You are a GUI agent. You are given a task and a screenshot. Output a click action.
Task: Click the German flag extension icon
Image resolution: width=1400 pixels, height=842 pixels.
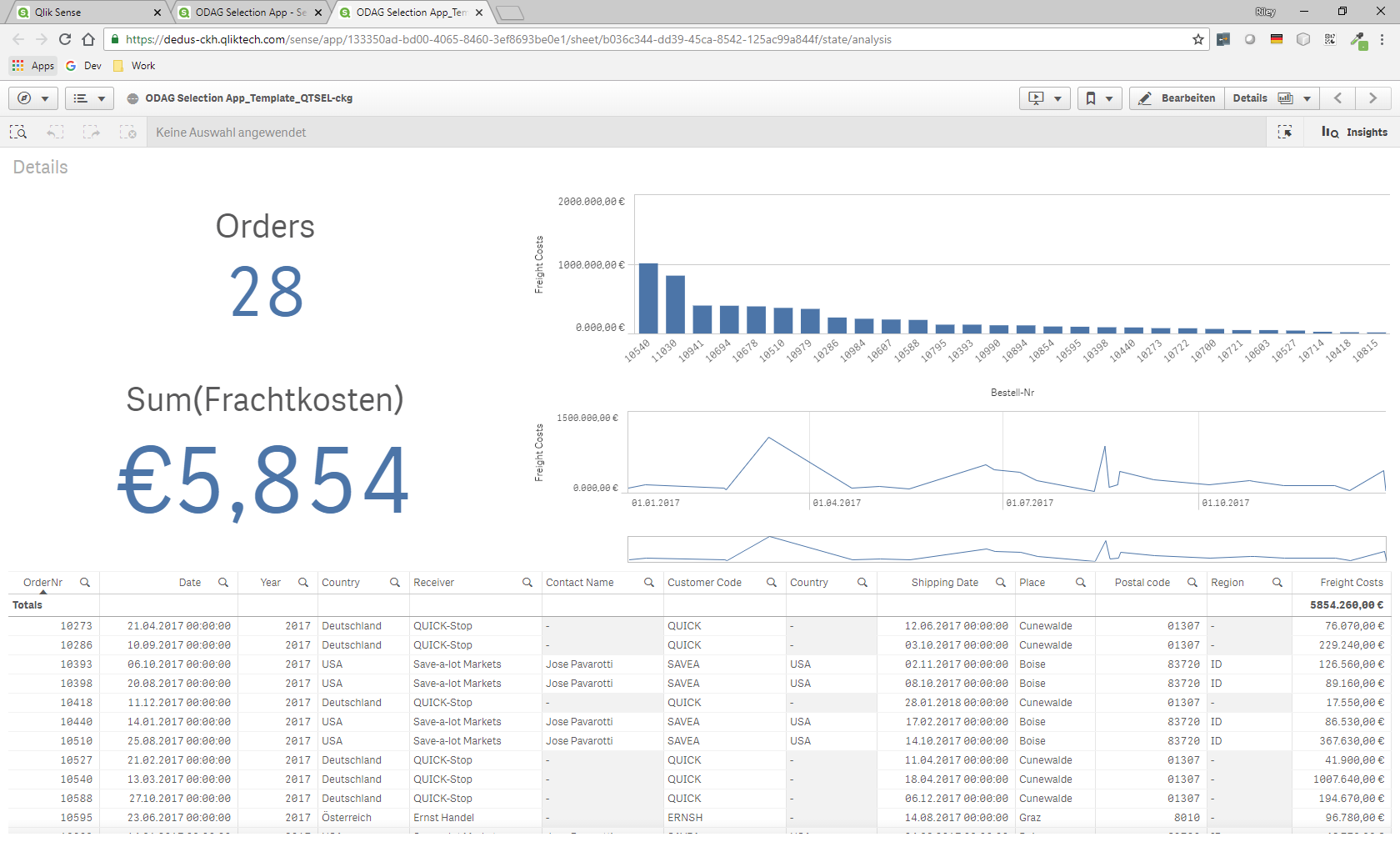(x=1277, y=39)
